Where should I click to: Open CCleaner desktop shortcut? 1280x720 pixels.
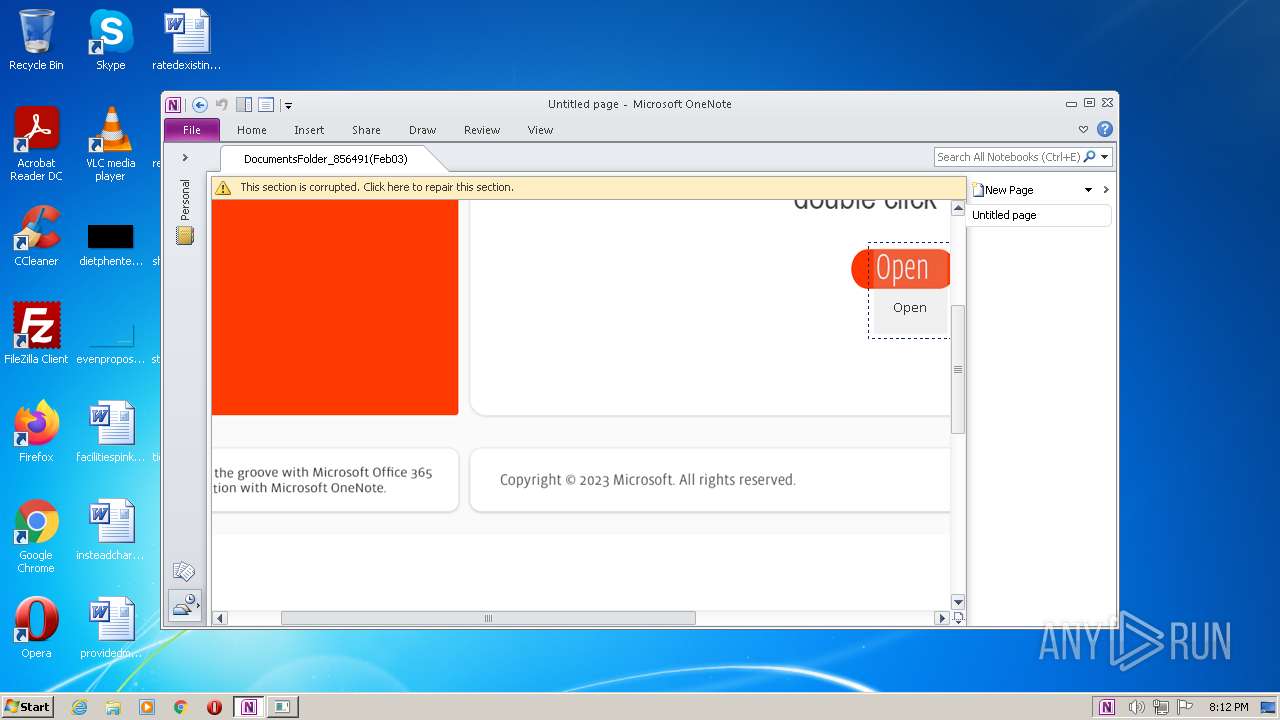(x=36, y=236)
